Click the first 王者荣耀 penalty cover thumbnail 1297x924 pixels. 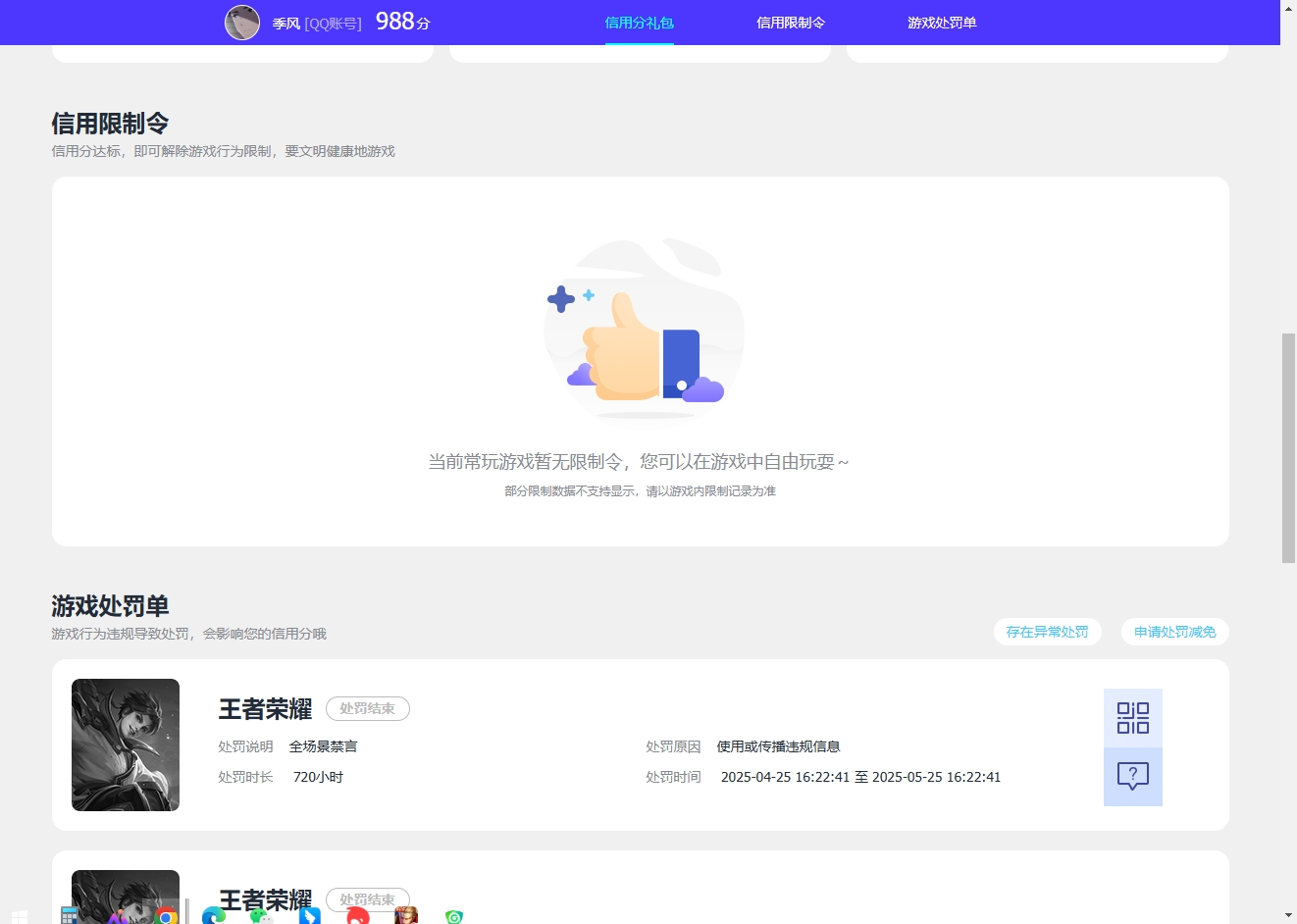click(125, 744)
